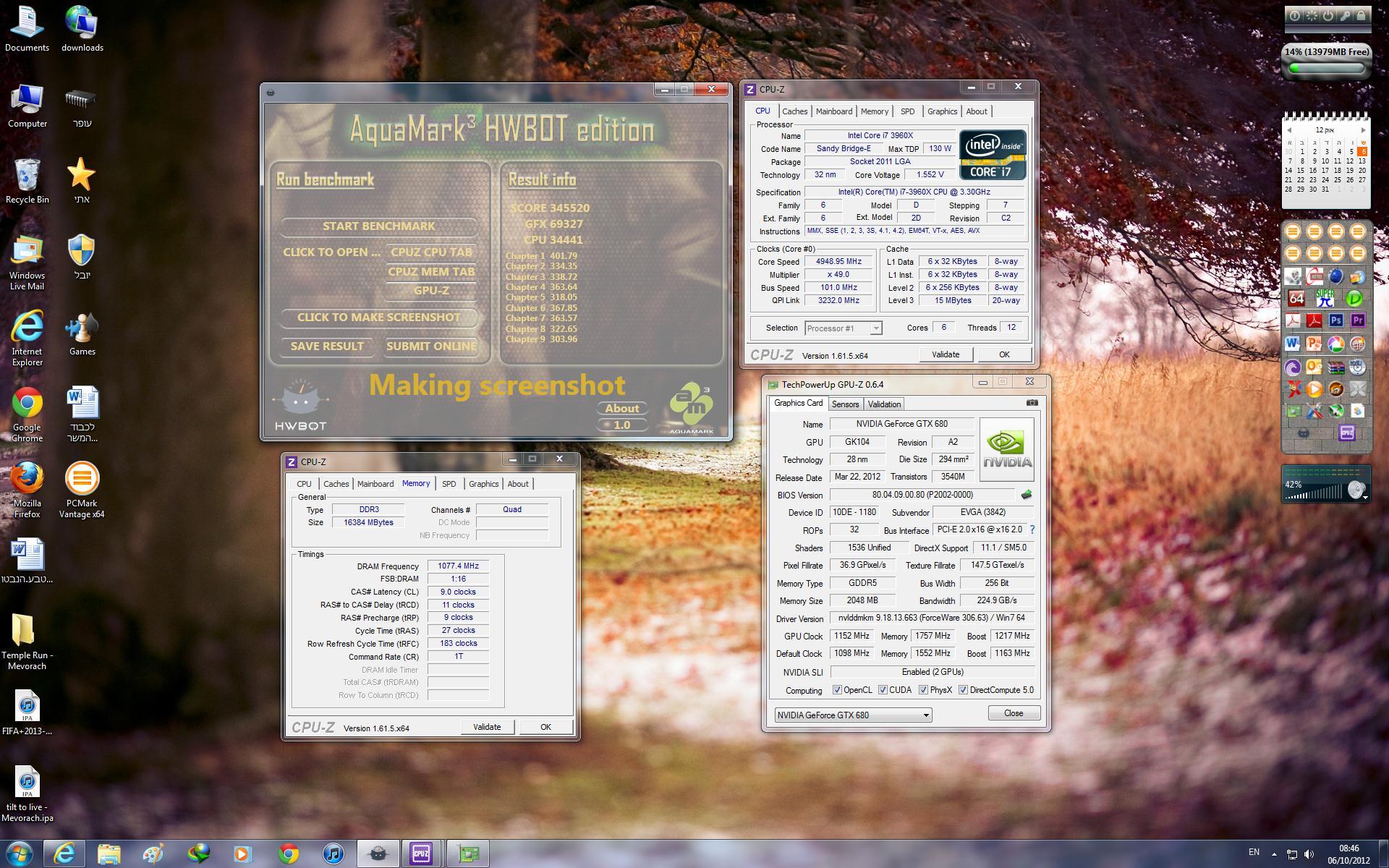The height and width of the screenshot is (868, 1389).
Task: Toggle the CUDA checkbox in GPU-Z
Action: [x=883, y=690]
